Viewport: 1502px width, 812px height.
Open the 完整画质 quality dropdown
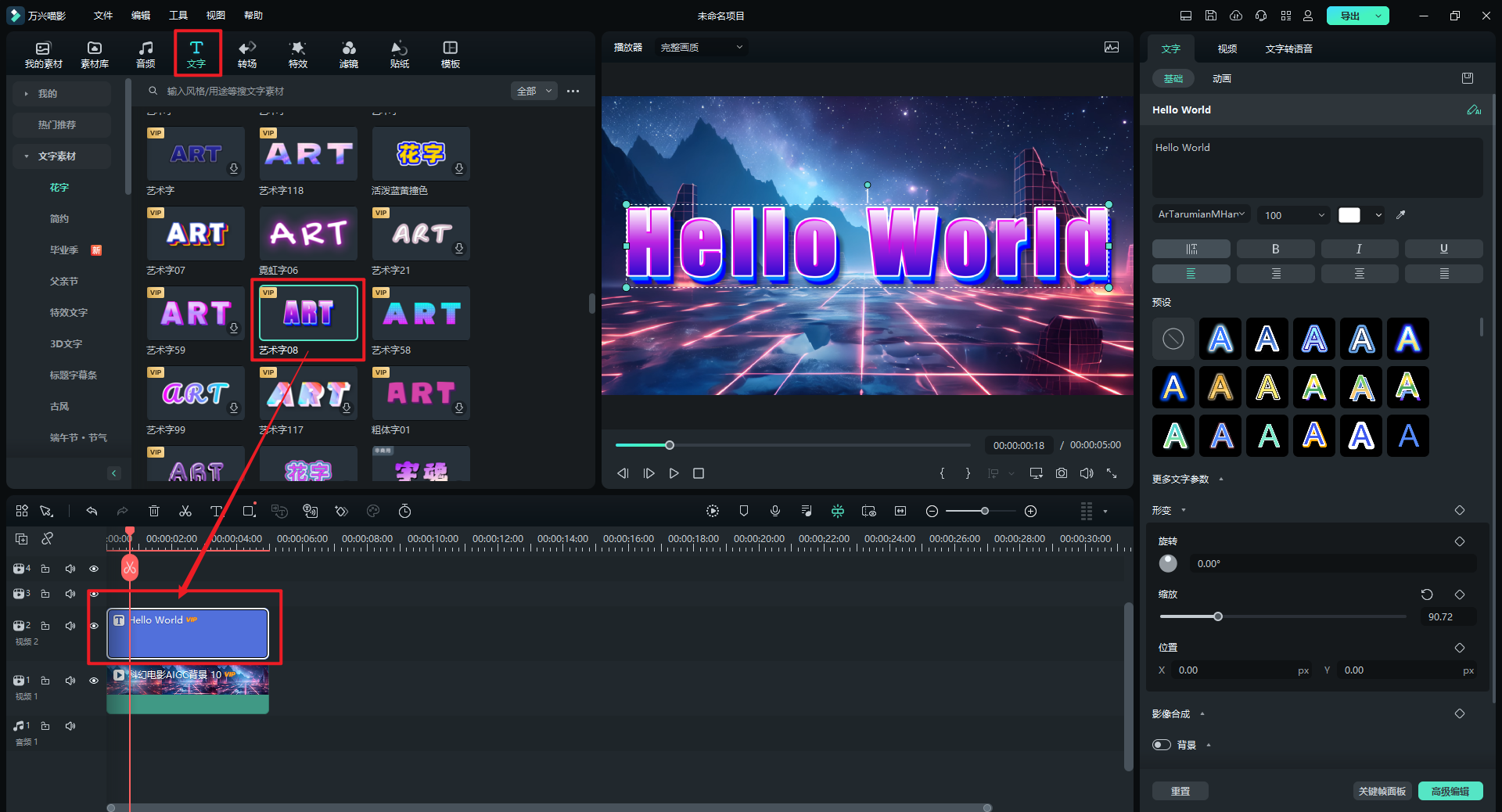(x=702, y=48)
